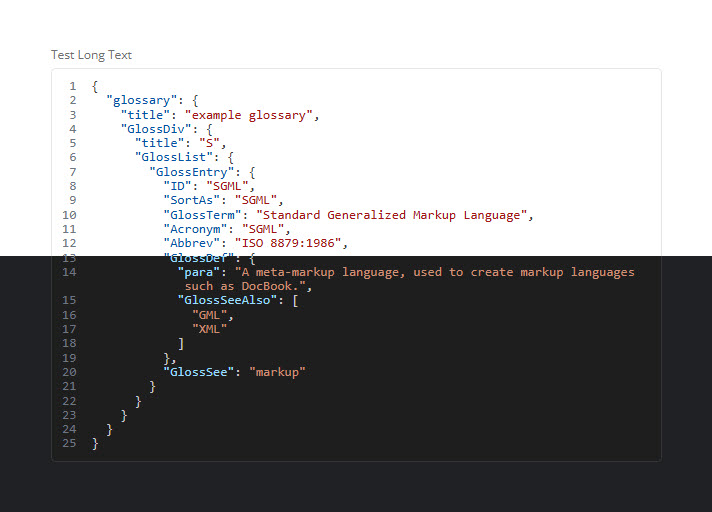712x512 pixels.
Task: Click the opening brace on line 1
Action: [x=95, y=86]
